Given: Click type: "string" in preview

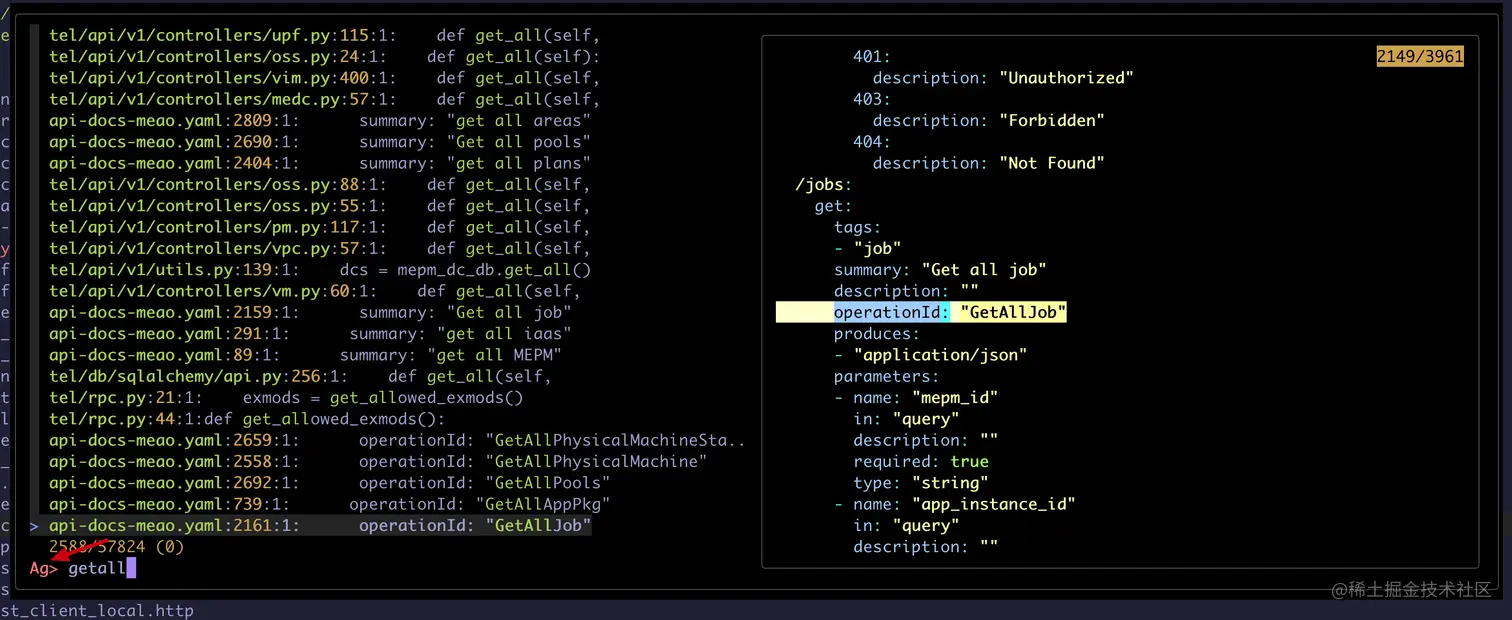Looking at the screenshot, I should click(921, 483).
